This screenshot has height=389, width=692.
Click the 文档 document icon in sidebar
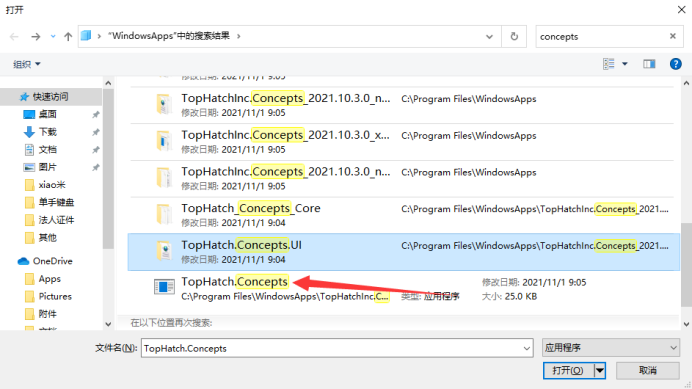29,150
